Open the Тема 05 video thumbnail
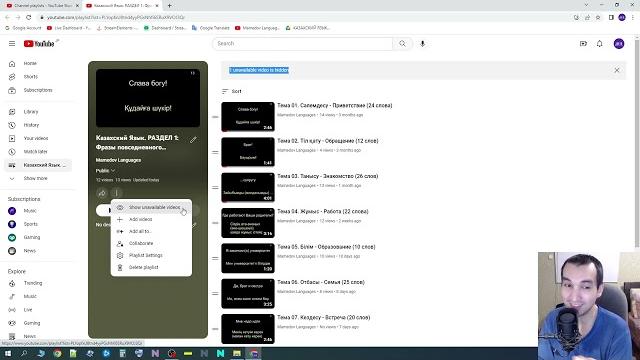This screenshot has height=360, width=640. click(248, 258)
